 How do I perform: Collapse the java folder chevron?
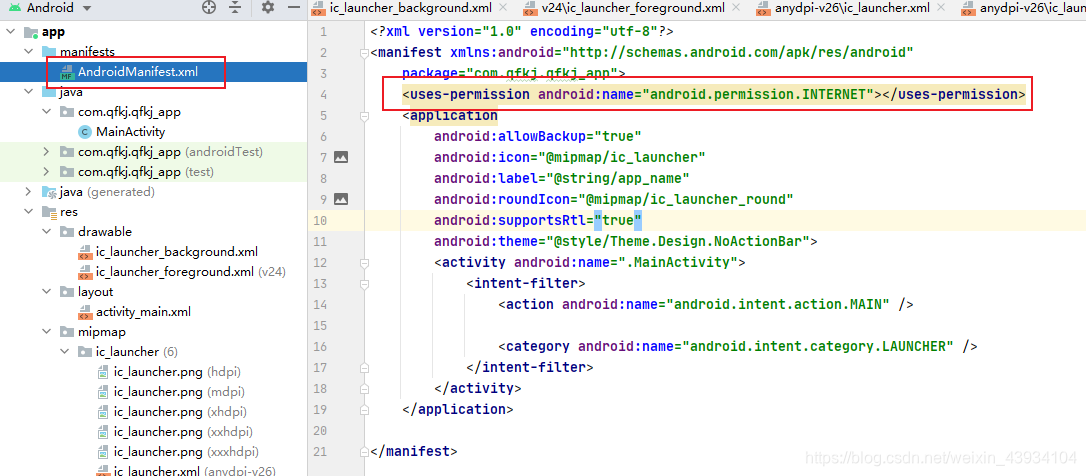pos(28,91)
